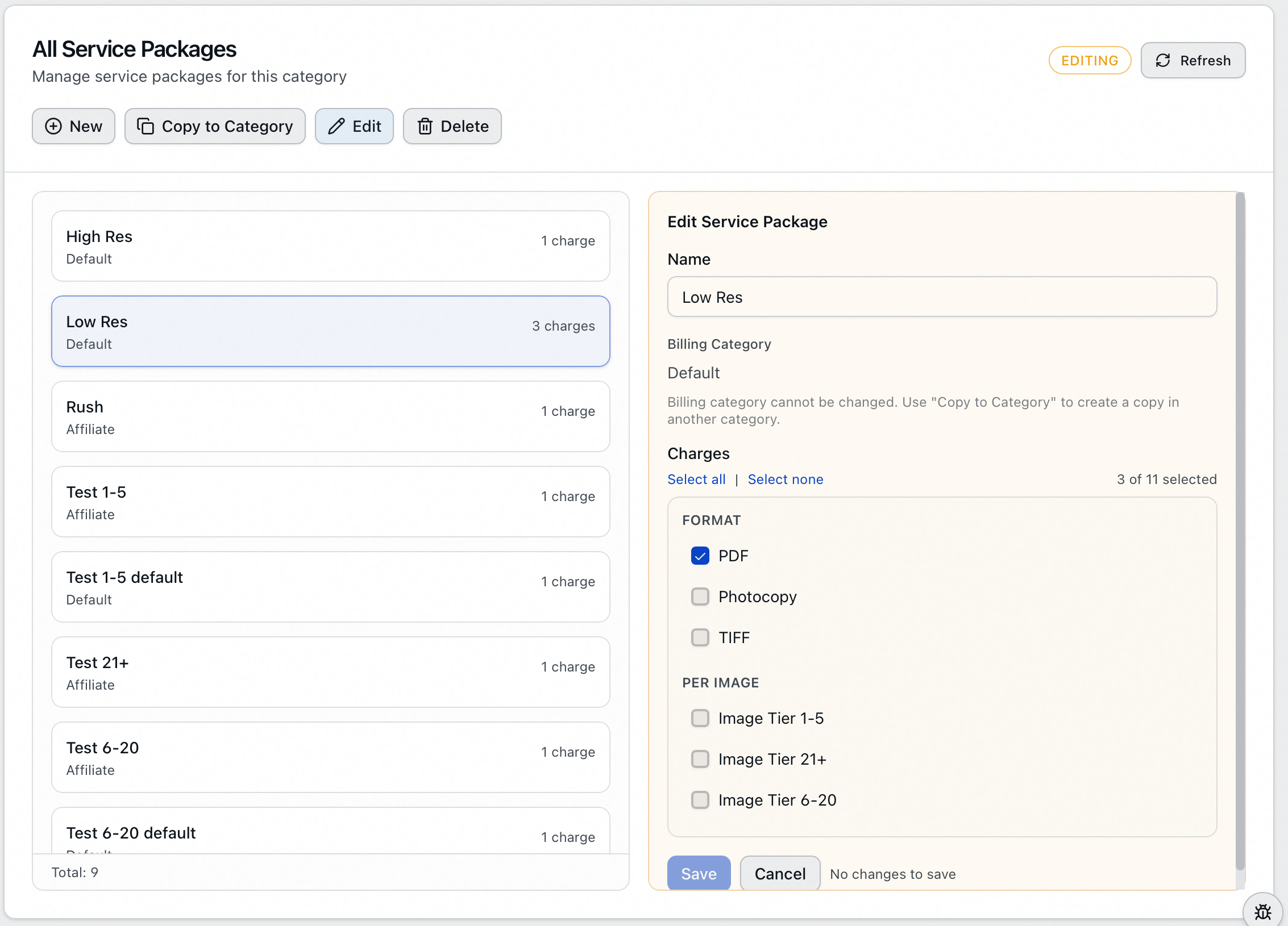Enable Image Tier 1-5 checkbox
Viewport: 1288px width, 926px height.
coord(700,718)
